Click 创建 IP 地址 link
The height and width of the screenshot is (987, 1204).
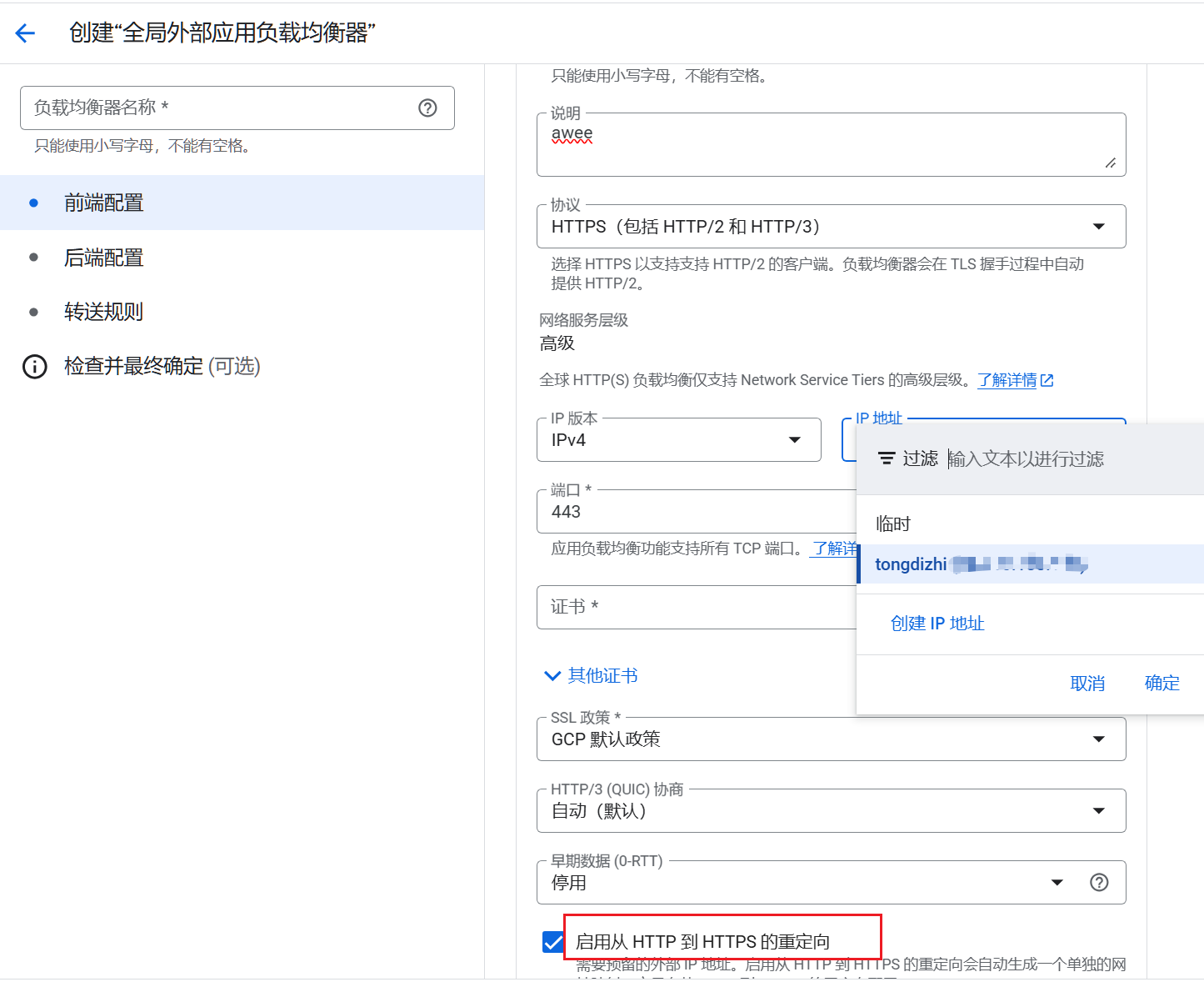click(937, 624)
